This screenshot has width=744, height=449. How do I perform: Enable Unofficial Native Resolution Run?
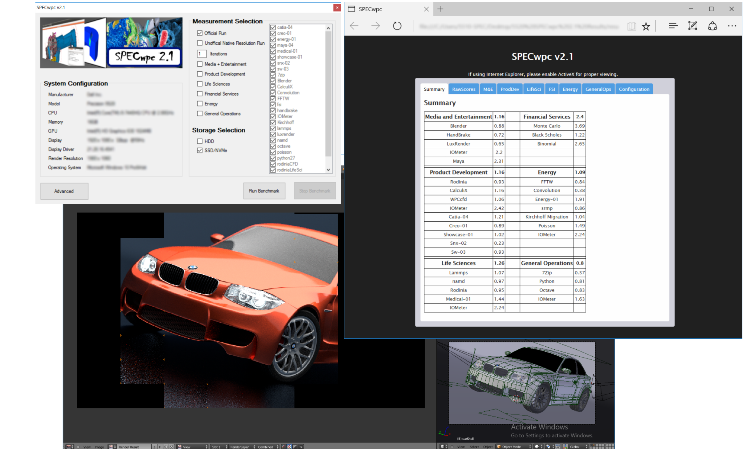(x=200, y=44)
